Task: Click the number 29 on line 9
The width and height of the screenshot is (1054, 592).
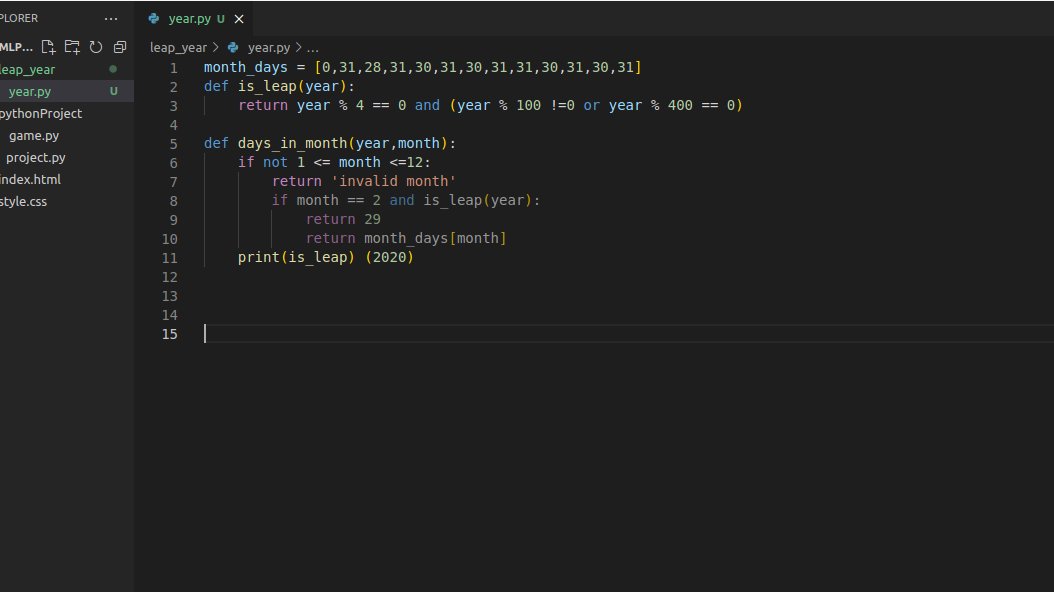Action: pos(372,219)
